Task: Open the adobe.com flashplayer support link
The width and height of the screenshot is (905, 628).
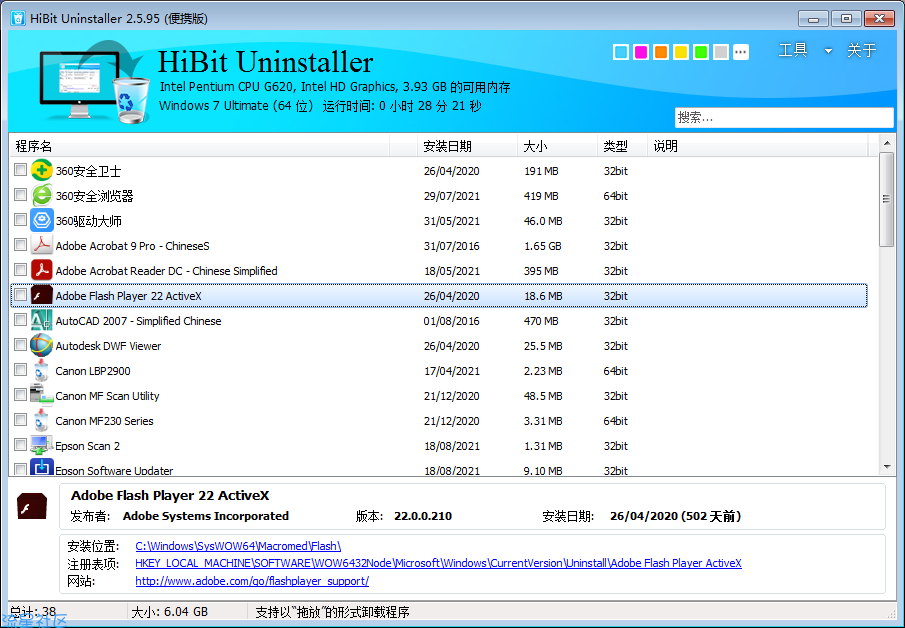Action: [252, 581]
